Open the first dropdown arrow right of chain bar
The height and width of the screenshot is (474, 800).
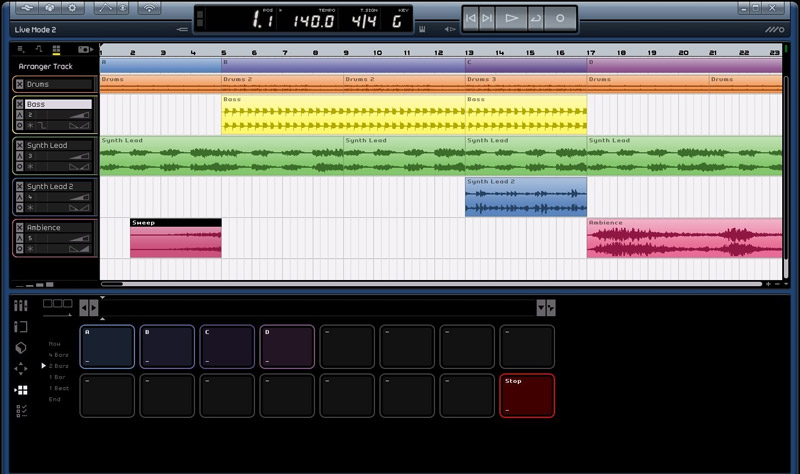pyautogui.click(x=541, y=308)
